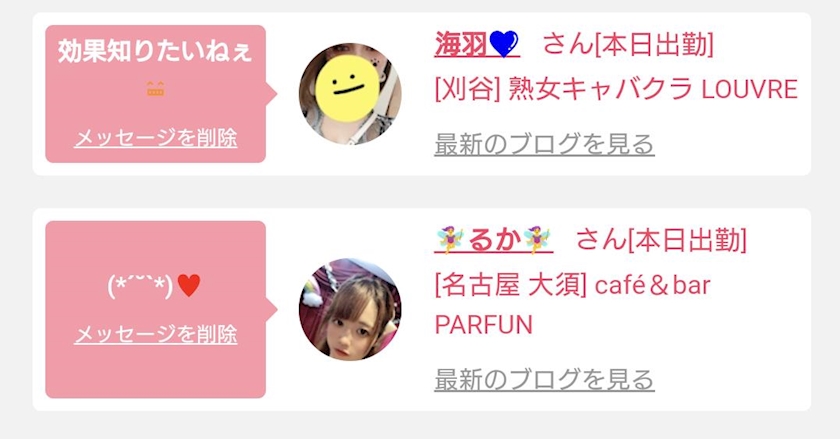Click the fairy emoji after るか
Viewport: 840px width, 439px height.
[x=537, y=240]
